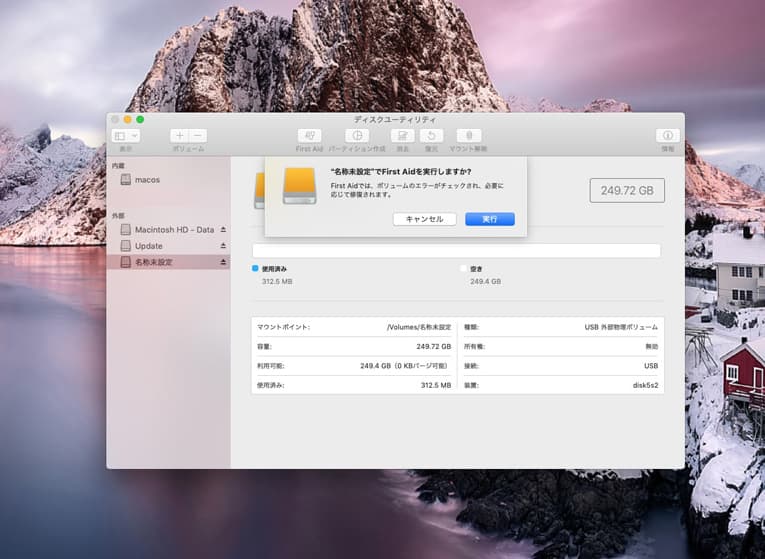The height and width of the screenshot is (559, 765).
Task: Eject the Macintosh HD - Data volume
Action: pos(223,230)
